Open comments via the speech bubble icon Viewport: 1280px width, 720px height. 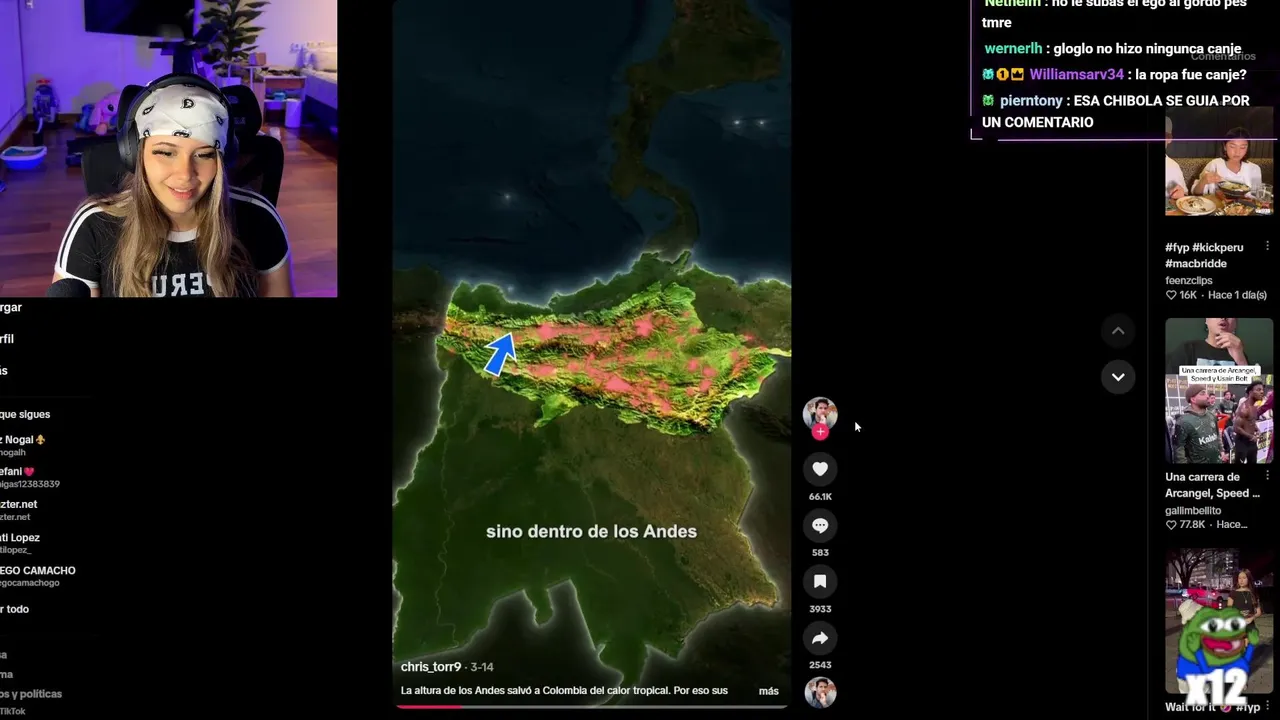820,525
